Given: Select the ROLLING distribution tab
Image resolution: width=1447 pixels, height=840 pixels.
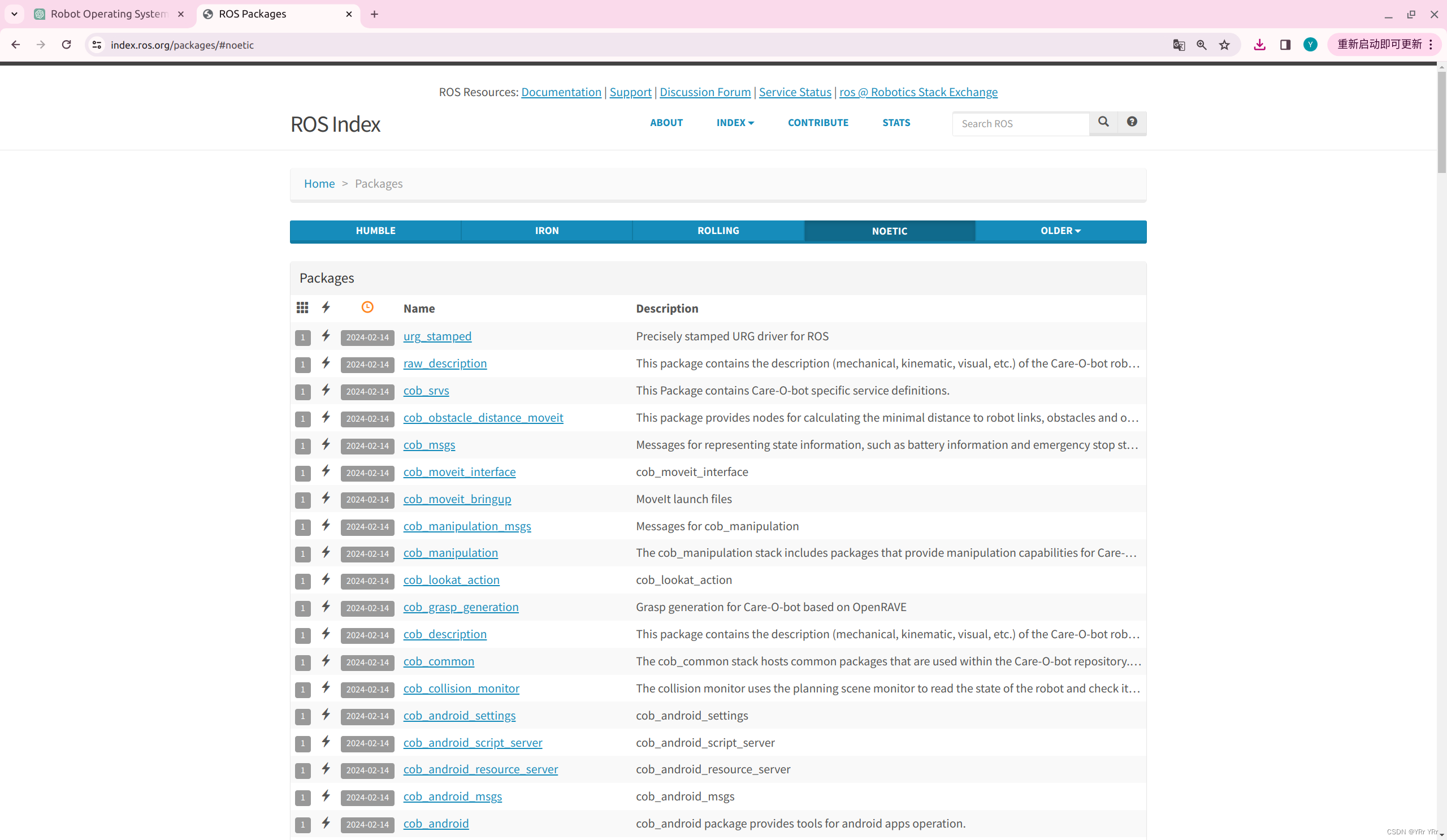Looking at the screenshot, I should pyautogui.click(x=718, y=231).
